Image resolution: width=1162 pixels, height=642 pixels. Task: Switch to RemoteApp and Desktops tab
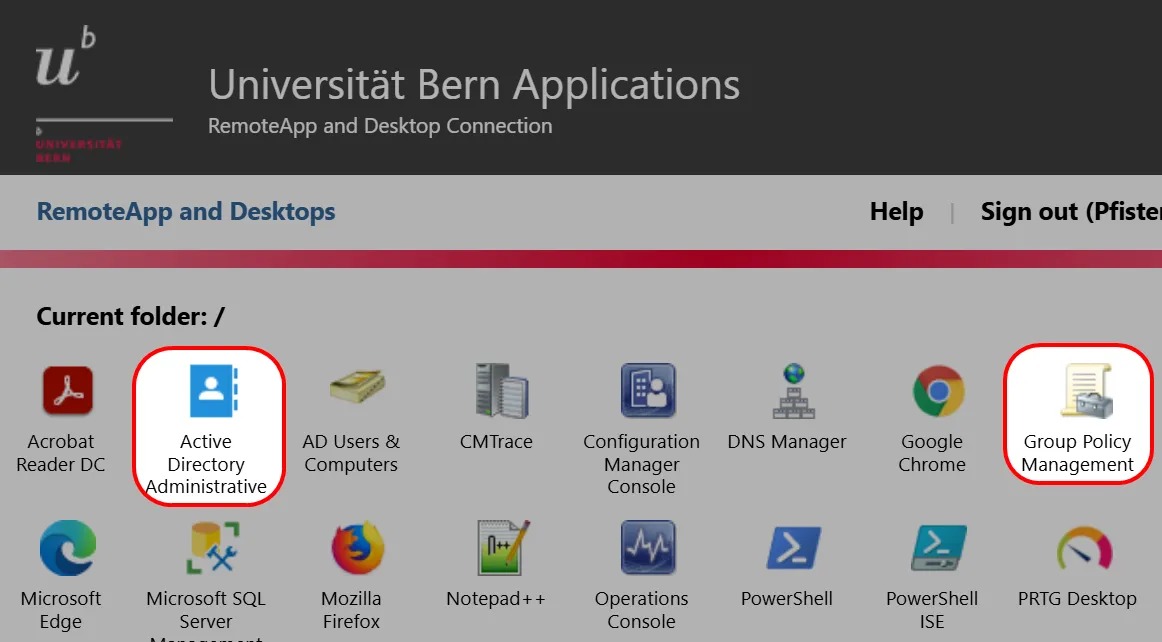(x=186, y=211)
